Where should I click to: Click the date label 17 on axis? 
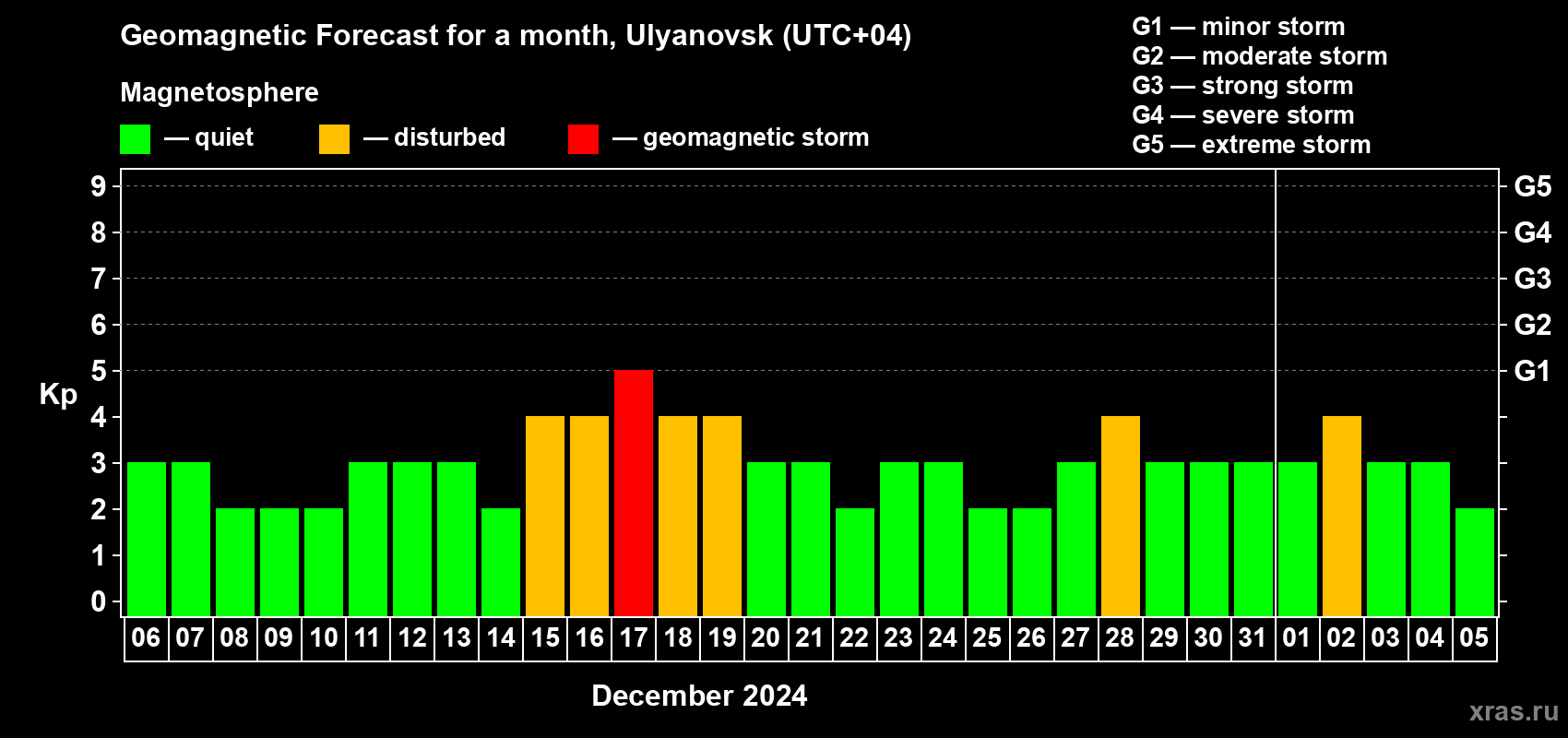click(634, 638)
